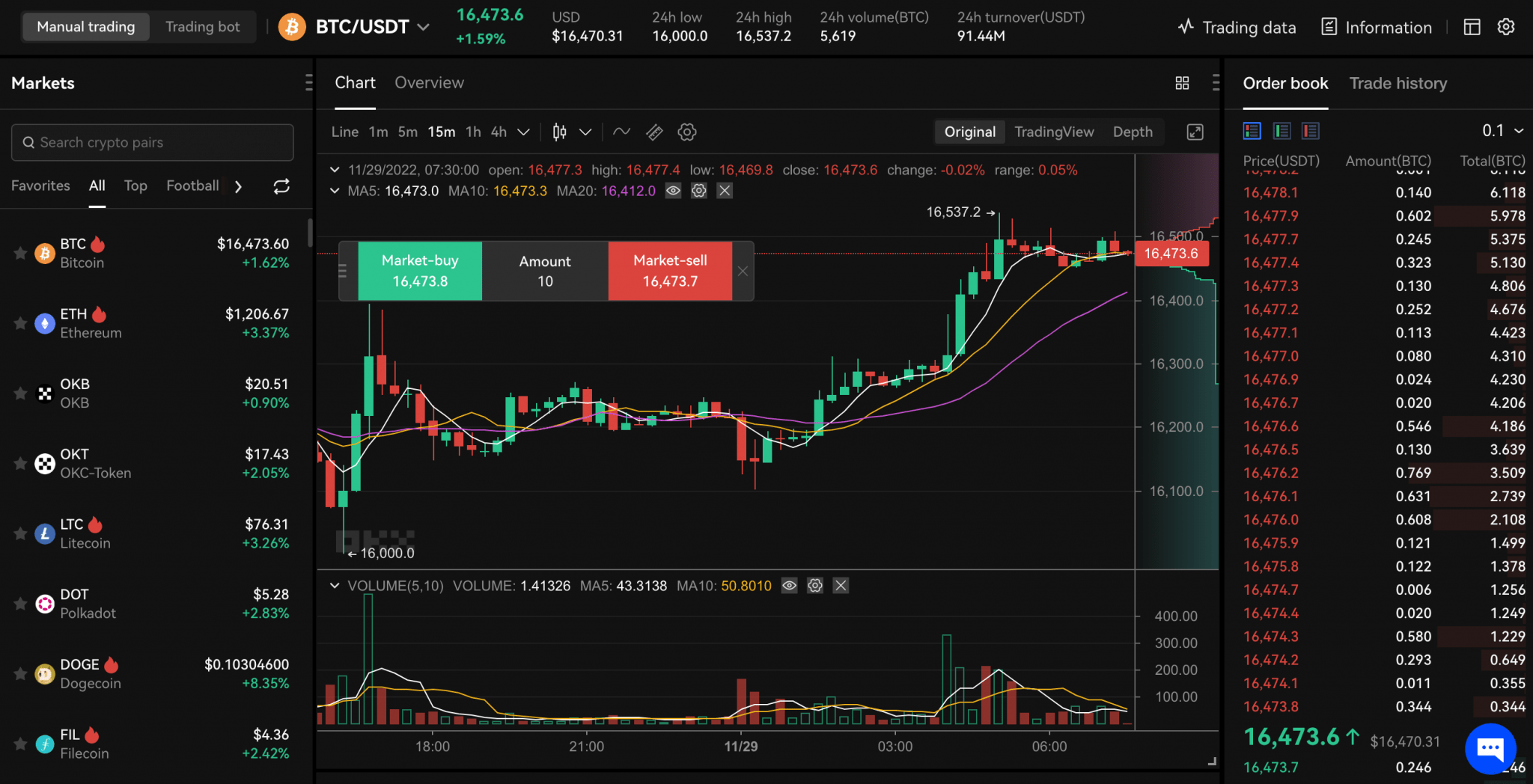Image resolution: width=1533 pixels, height=784 pixels.
Task: Hide MA lines using the eye toggle
Action: tap(673, 191)
